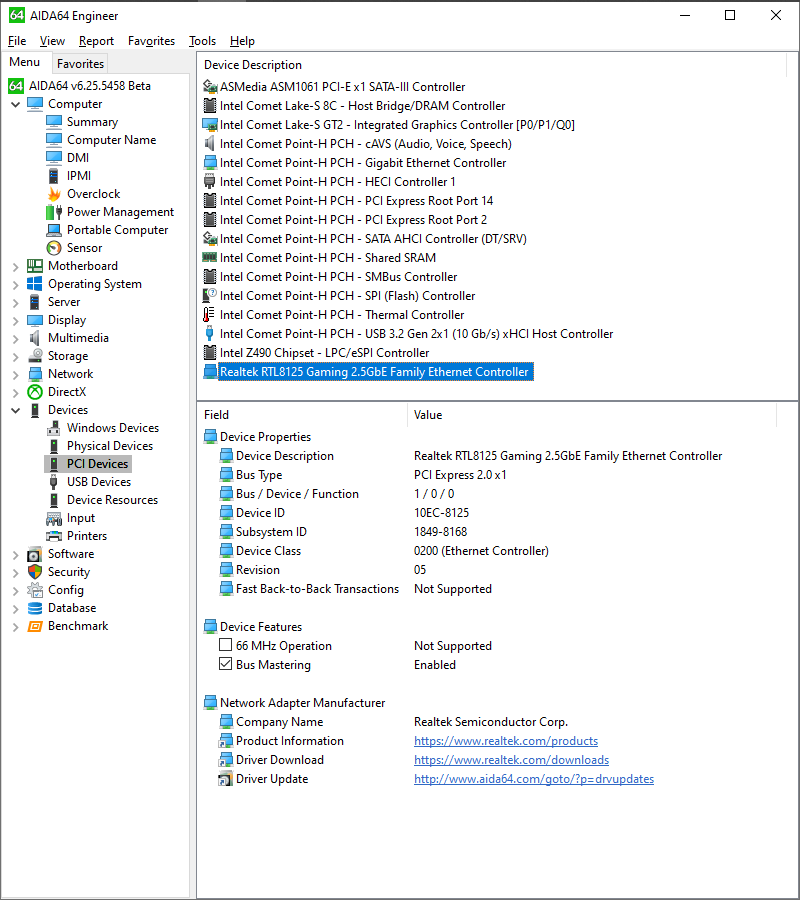
Task: Click the AIDA64 v6.25.5458 Beta root icon
Action: [16, 86]
